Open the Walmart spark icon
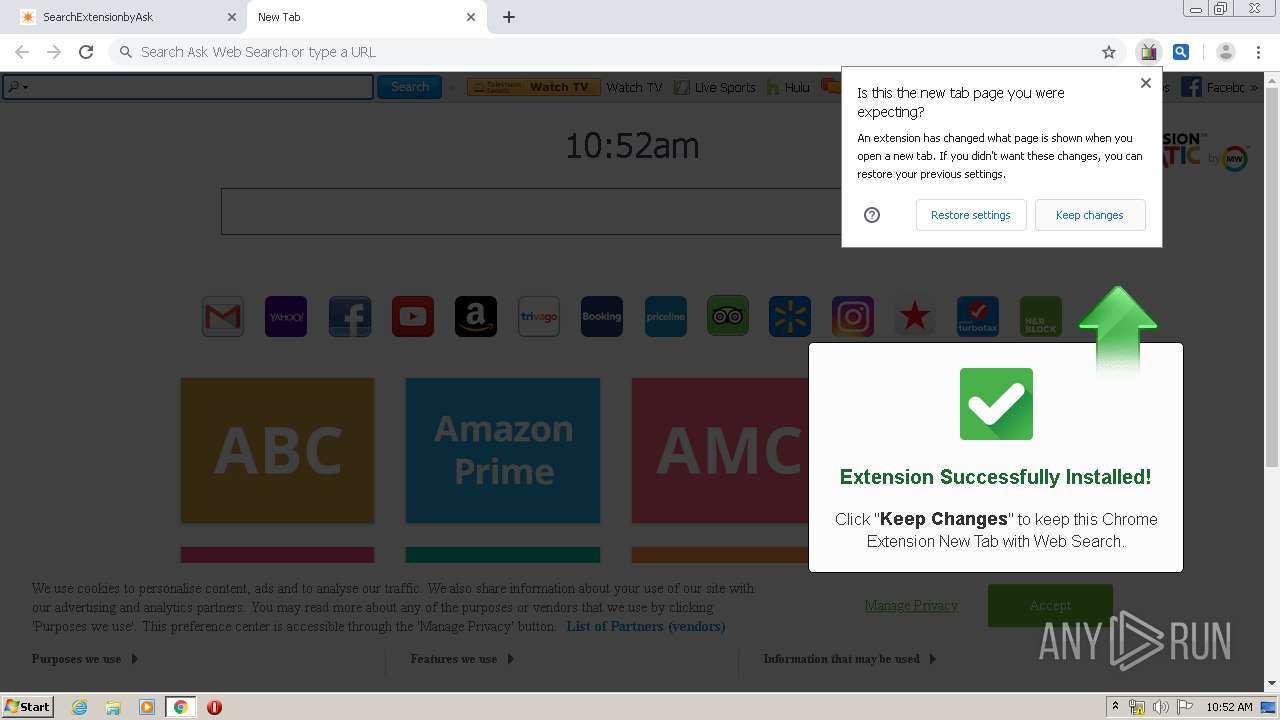 [x=790, y=317]
